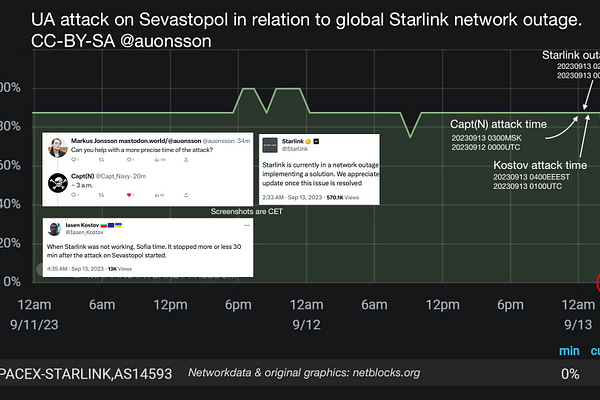Click the '20230913 0300MSK' label
Viewport: 600px width, 400px height.
coord(486,138)
